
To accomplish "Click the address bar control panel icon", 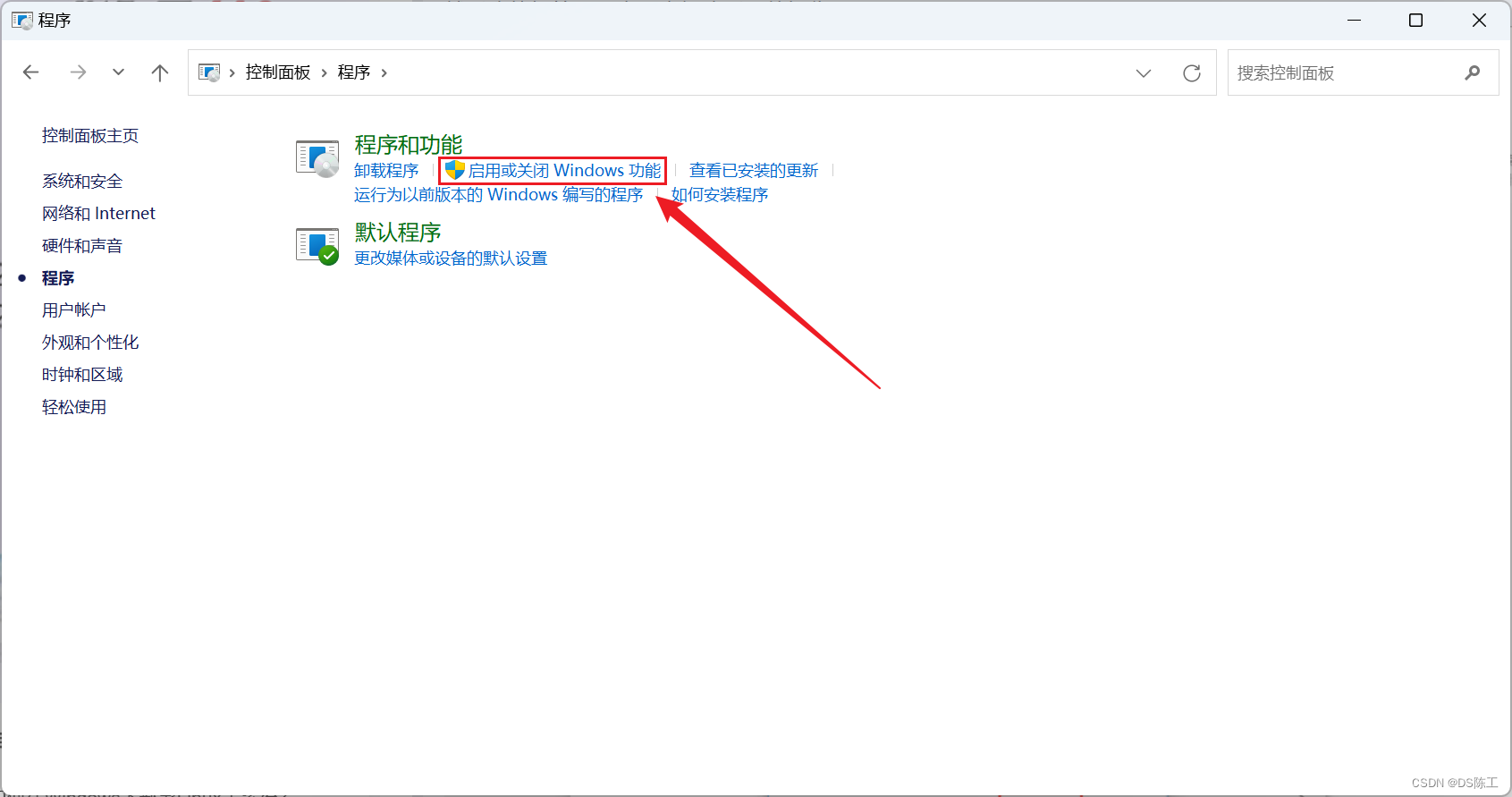I will [x=209, y=72].
